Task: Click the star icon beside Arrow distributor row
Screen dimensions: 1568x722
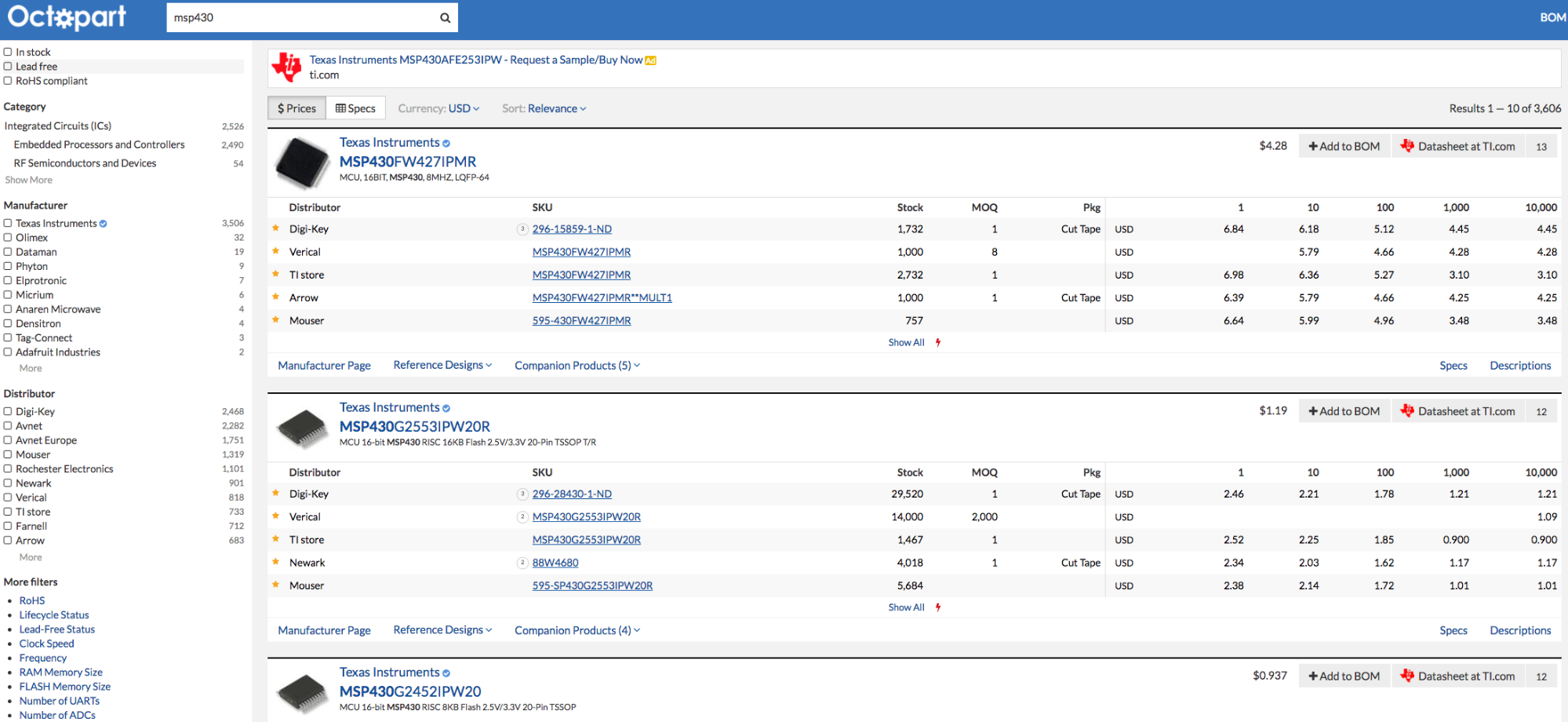Action: pos(276,297)
